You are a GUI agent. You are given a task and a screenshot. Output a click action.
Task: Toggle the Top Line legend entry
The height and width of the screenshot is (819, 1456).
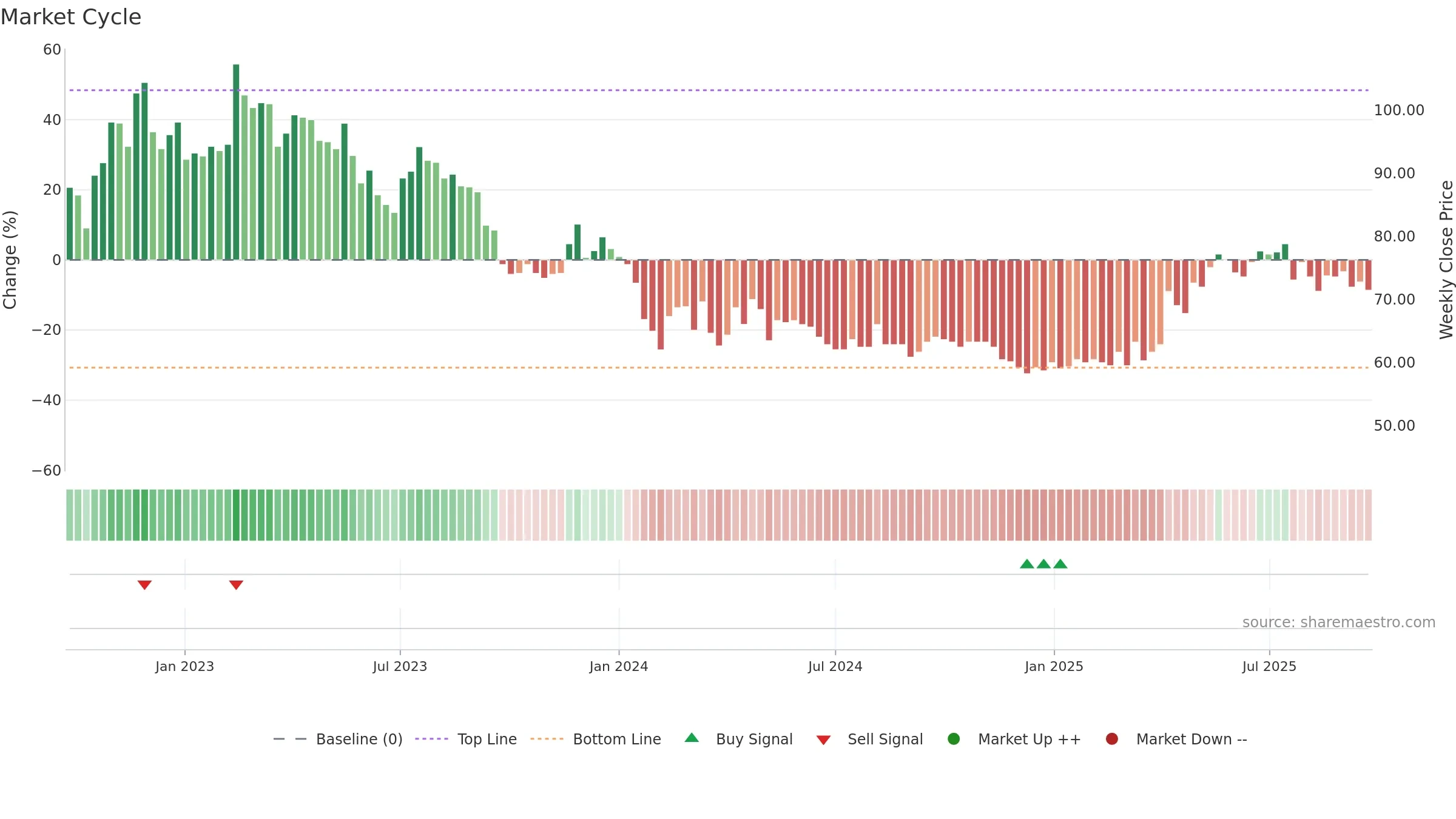(x=465, y=739)
